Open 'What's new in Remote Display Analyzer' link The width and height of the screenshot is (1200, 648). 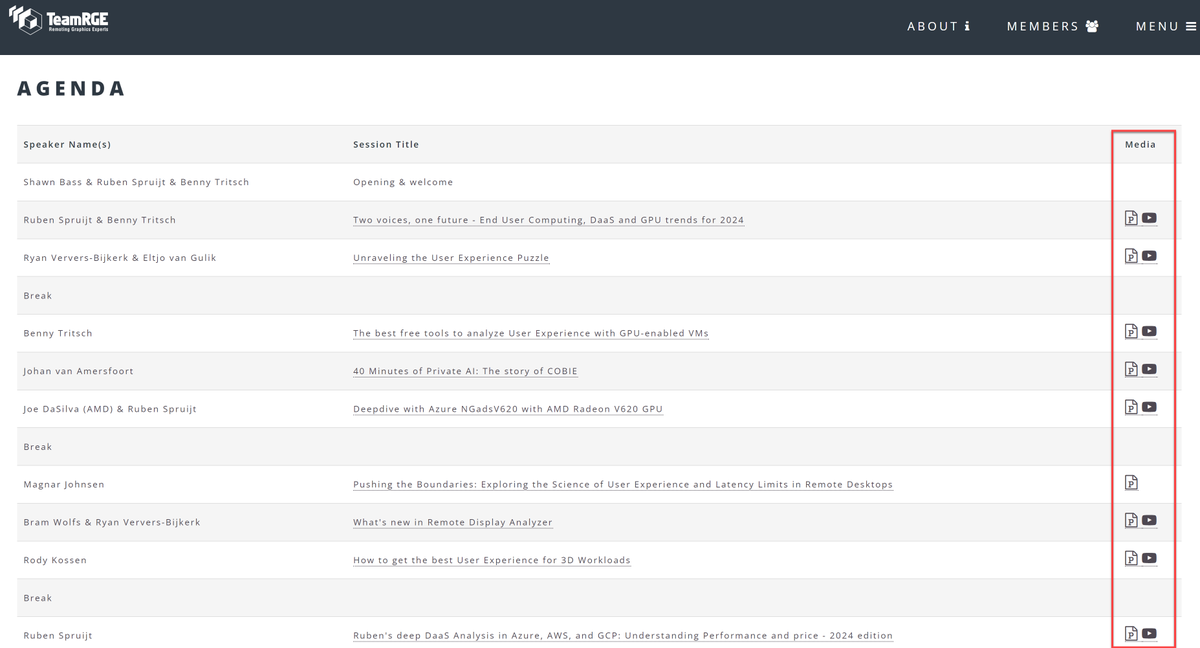[x=453, y=522]
